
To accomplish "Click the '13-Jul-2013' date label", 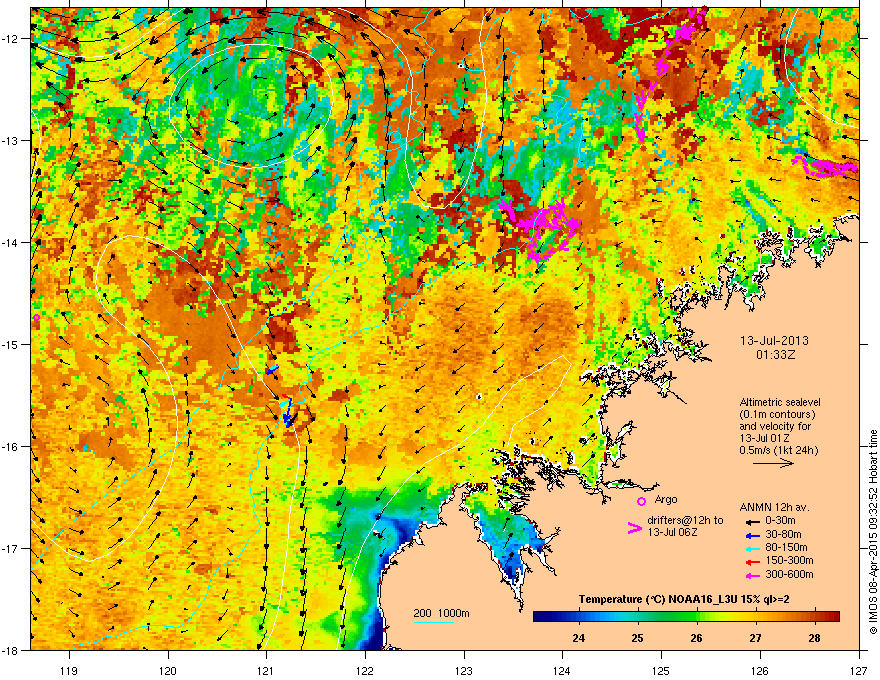I will 774,341.
